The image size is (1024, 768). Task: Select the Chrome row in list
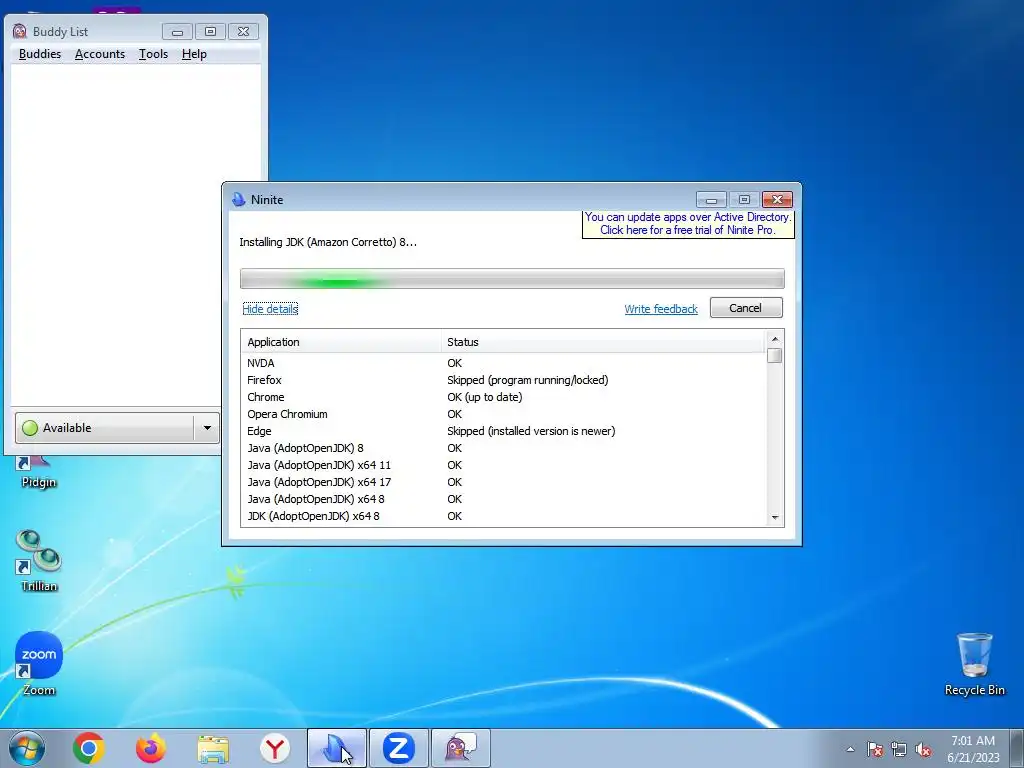503,397
